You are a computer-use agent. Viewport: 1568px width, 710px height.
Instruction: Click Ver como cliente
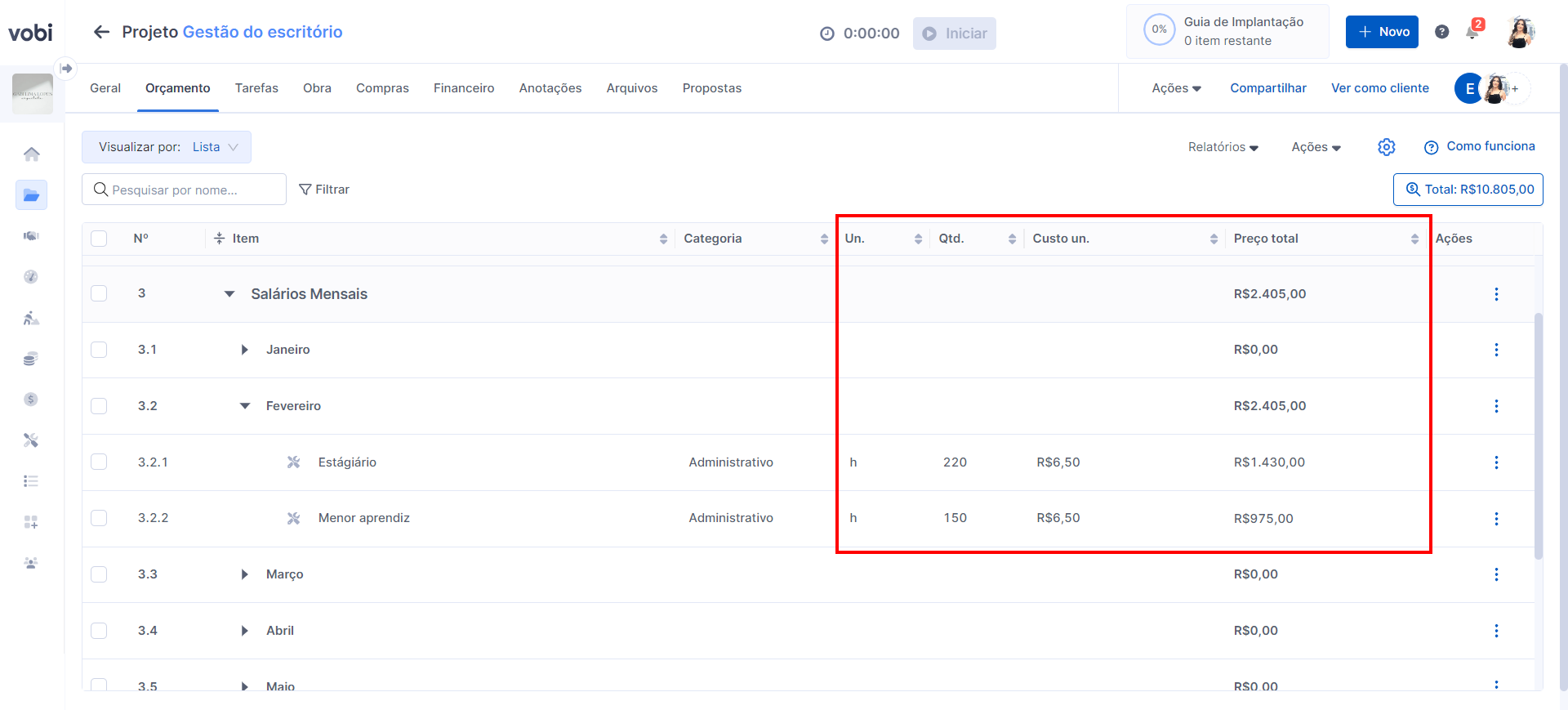click(1380, 88)
